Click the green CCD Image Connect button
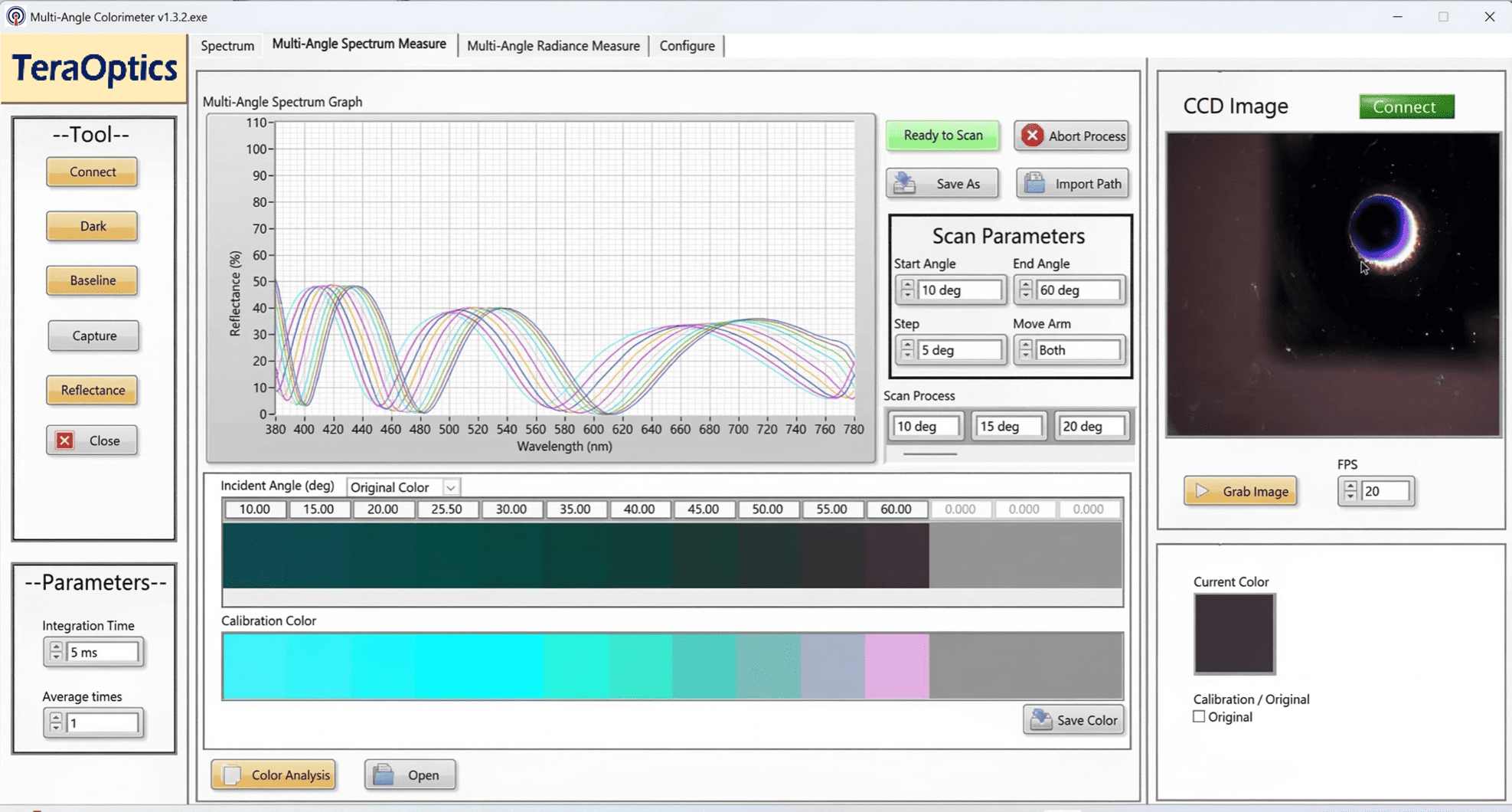 coord(1406,106)
